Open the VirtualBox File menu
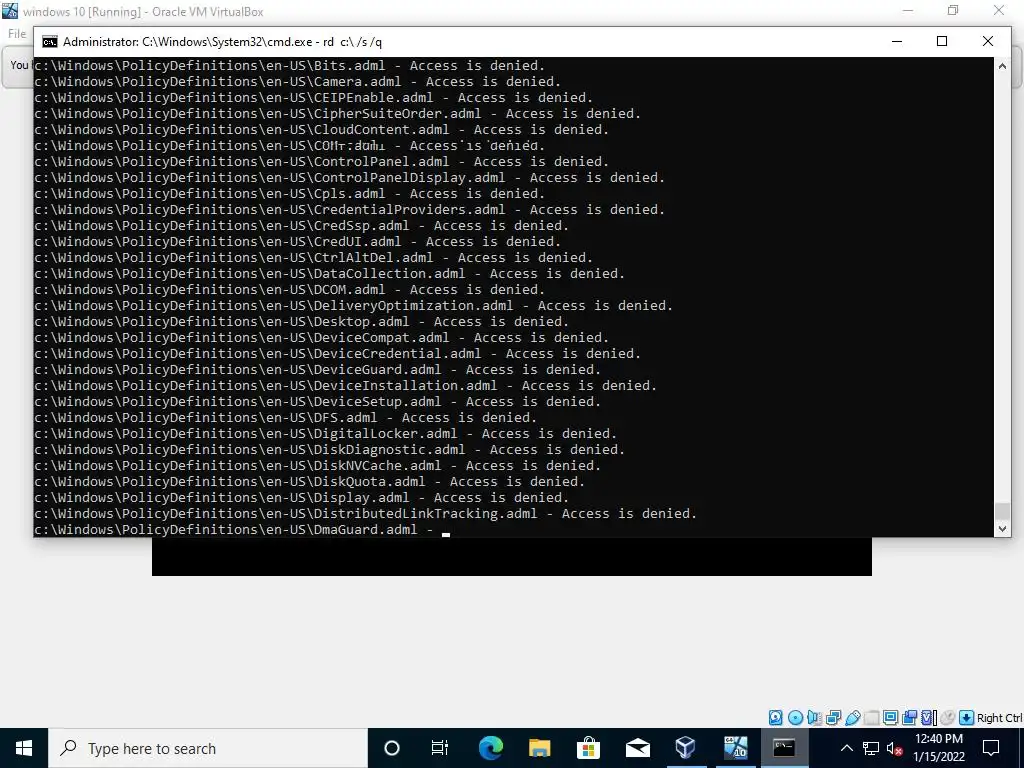The width and height of the screenshot is (1024, 768). (17, 34)
